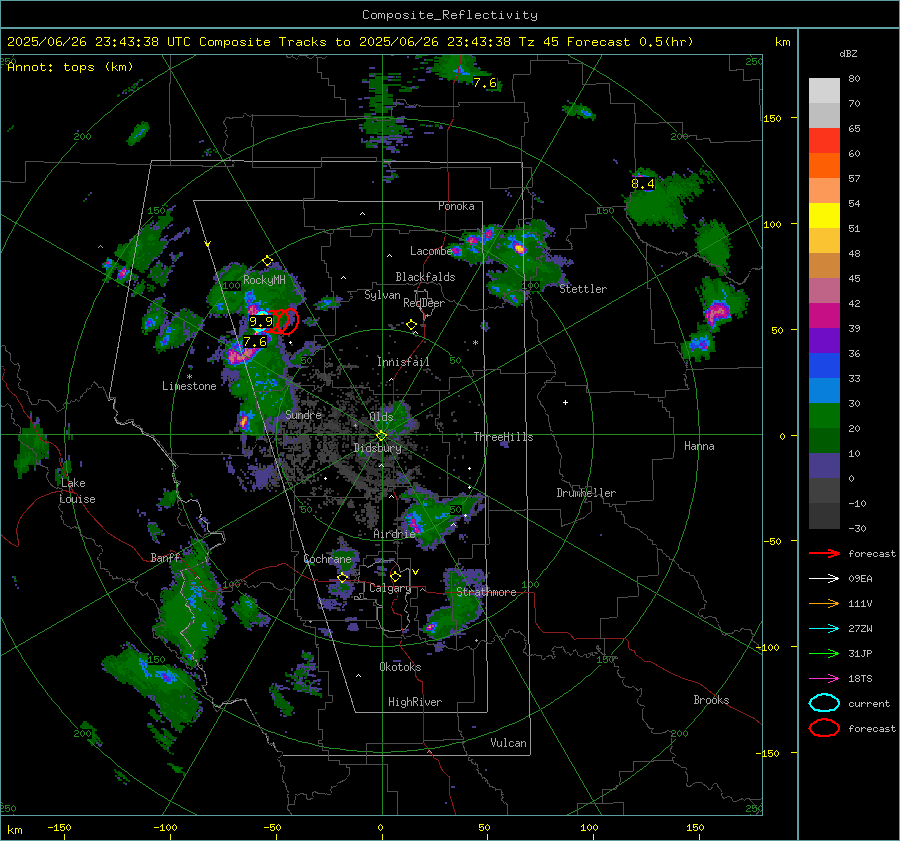This screenshot has height=841, width=900.
Task: Click the yellow diamond marker below RedDeer
Action: (412, 325)
